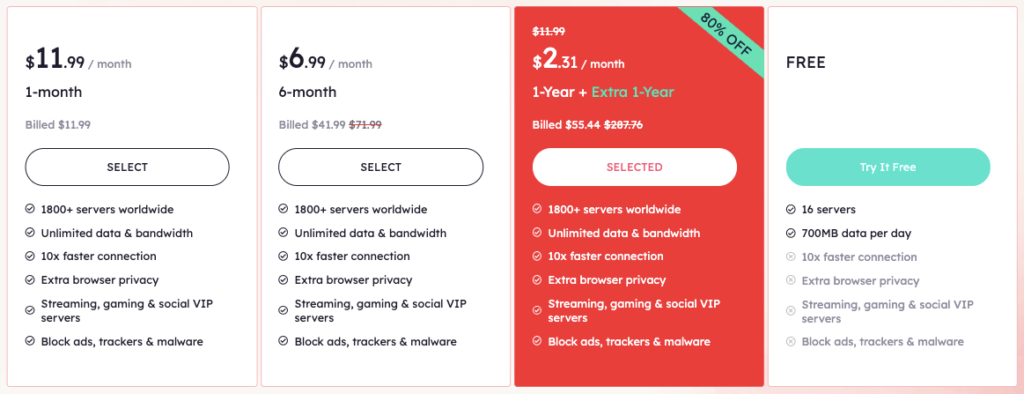Click the X icon beside 10x faster connection, Free plan

click(x=790, y=257)
